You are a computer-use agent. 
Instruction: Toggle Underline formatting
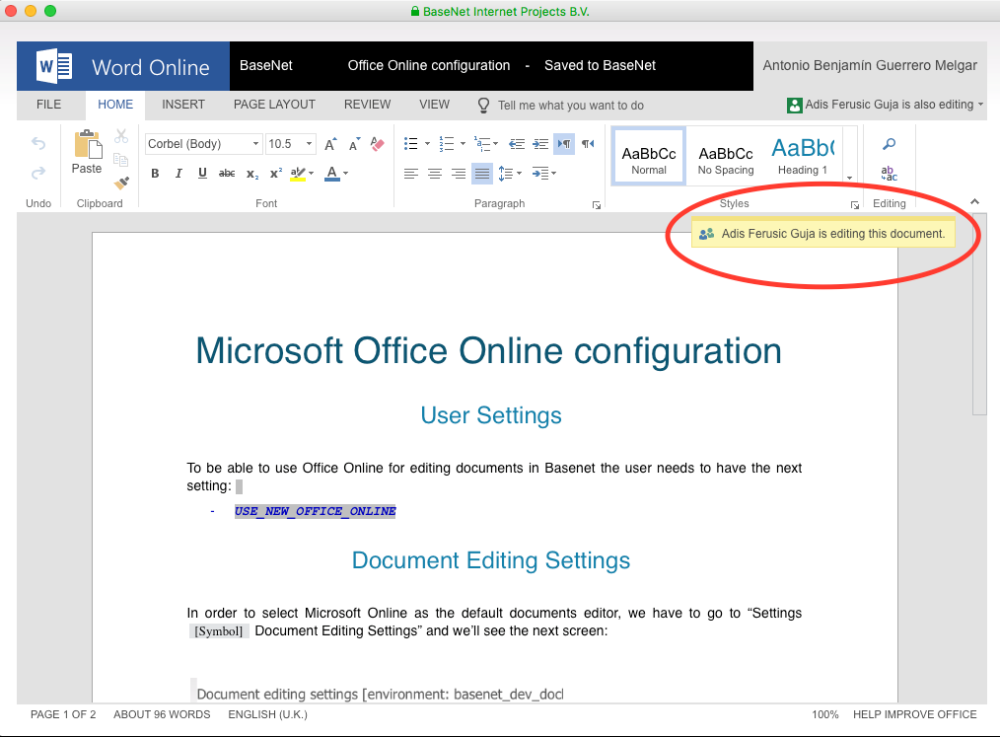pyautogui.click(x=202, y=173)
